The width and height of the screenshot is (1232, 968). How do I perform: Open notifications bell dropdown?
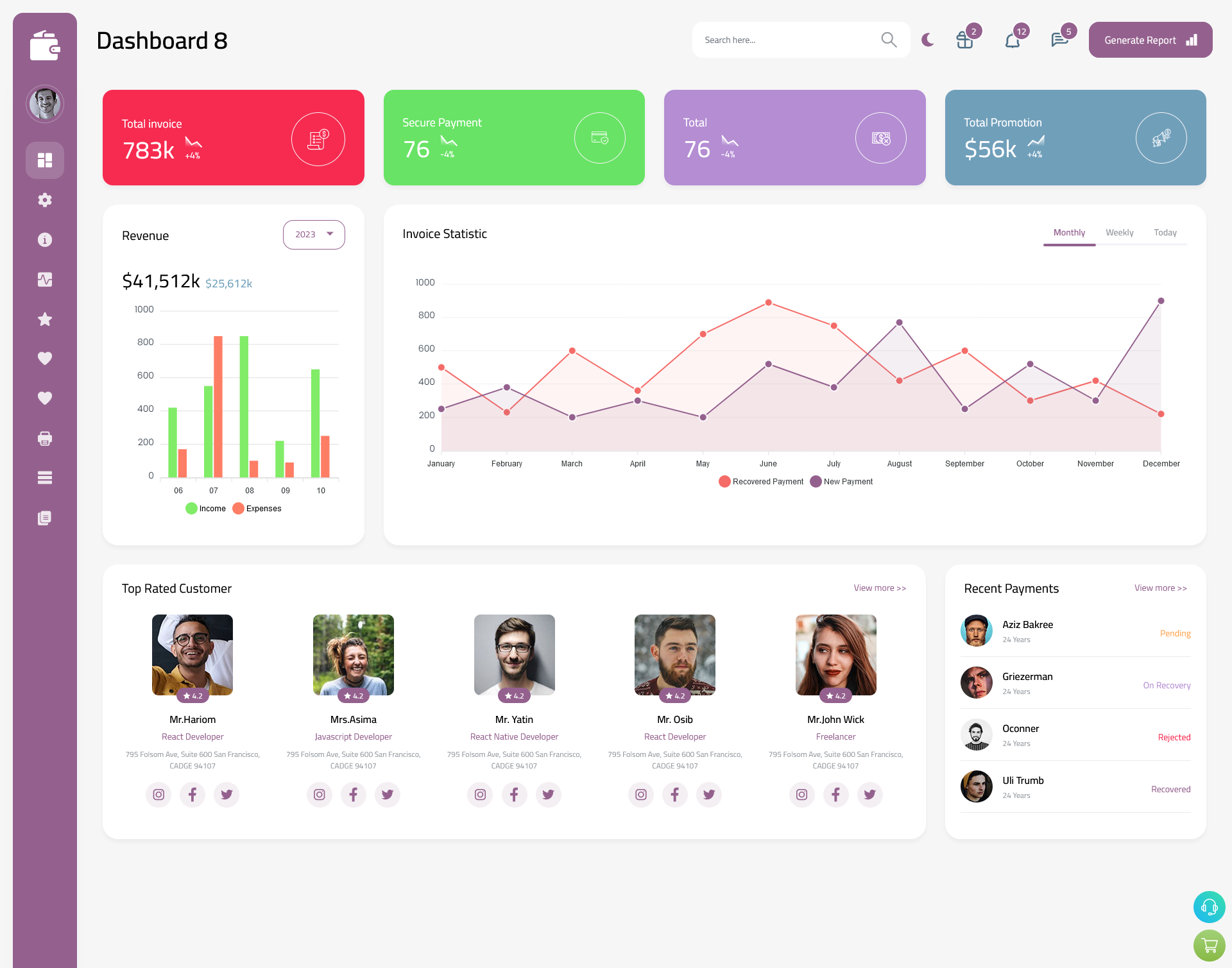point(1012,40)
